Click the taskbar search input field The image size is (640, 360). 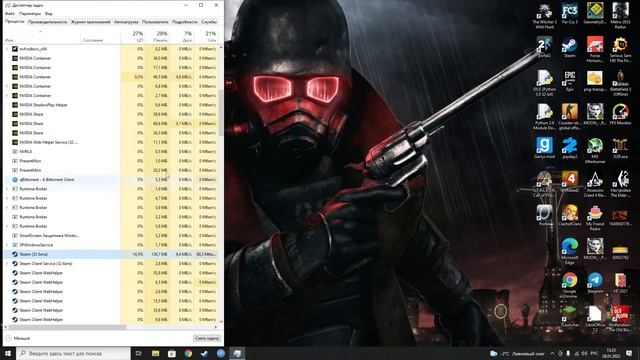pyautogui.click(x=73, y=353)
